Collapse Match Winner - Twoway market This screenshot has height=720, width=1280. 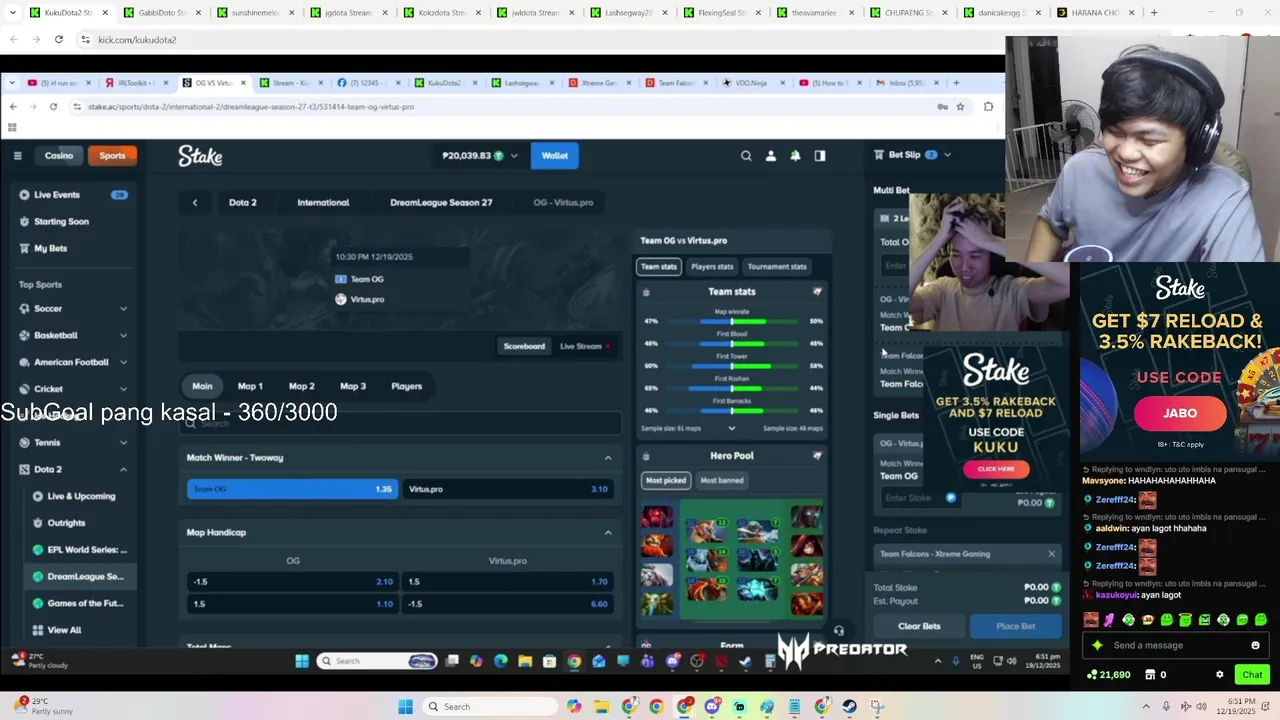(608, 458)
